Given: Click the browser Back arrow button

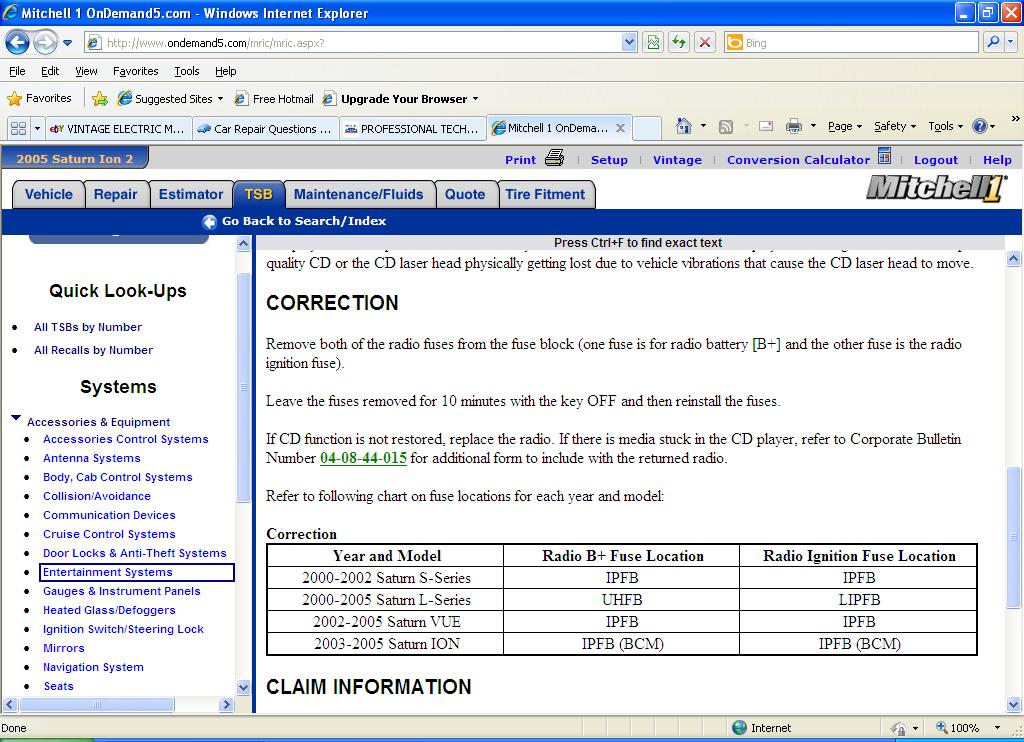Looking at the screenshot, I should (18, 43).
